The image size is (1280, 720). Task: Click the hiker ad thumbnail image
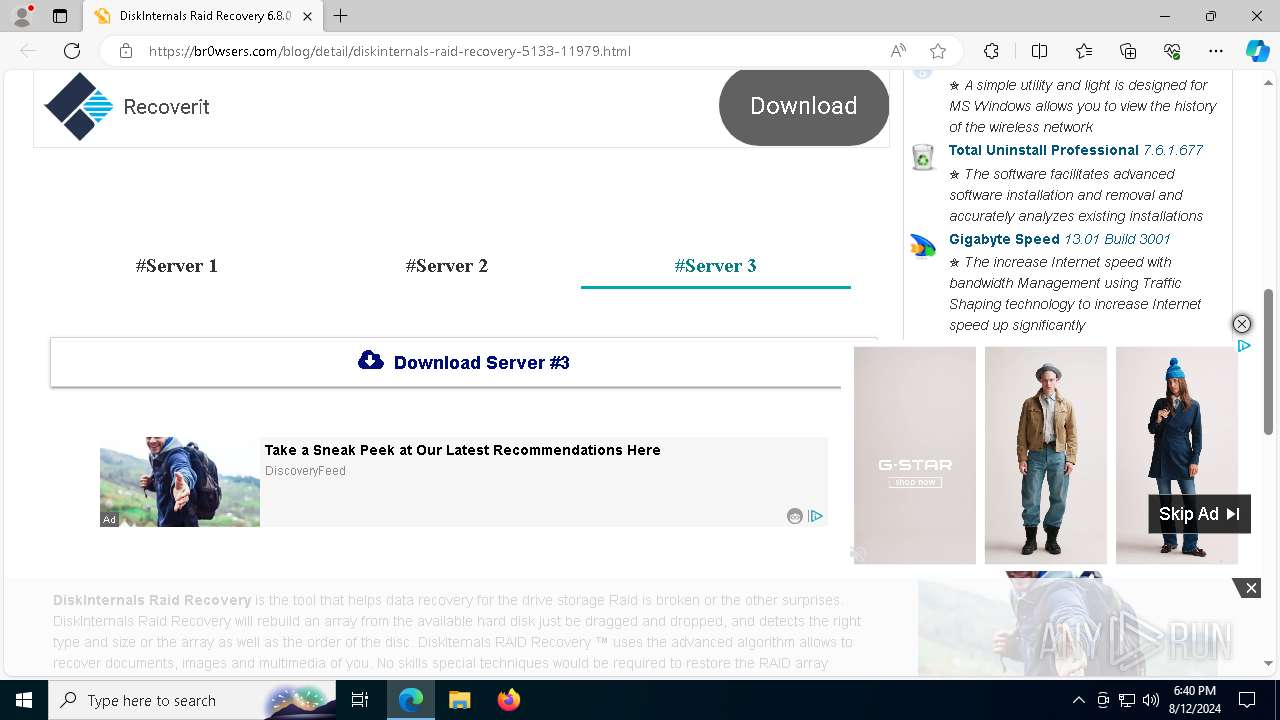[180, 482]
